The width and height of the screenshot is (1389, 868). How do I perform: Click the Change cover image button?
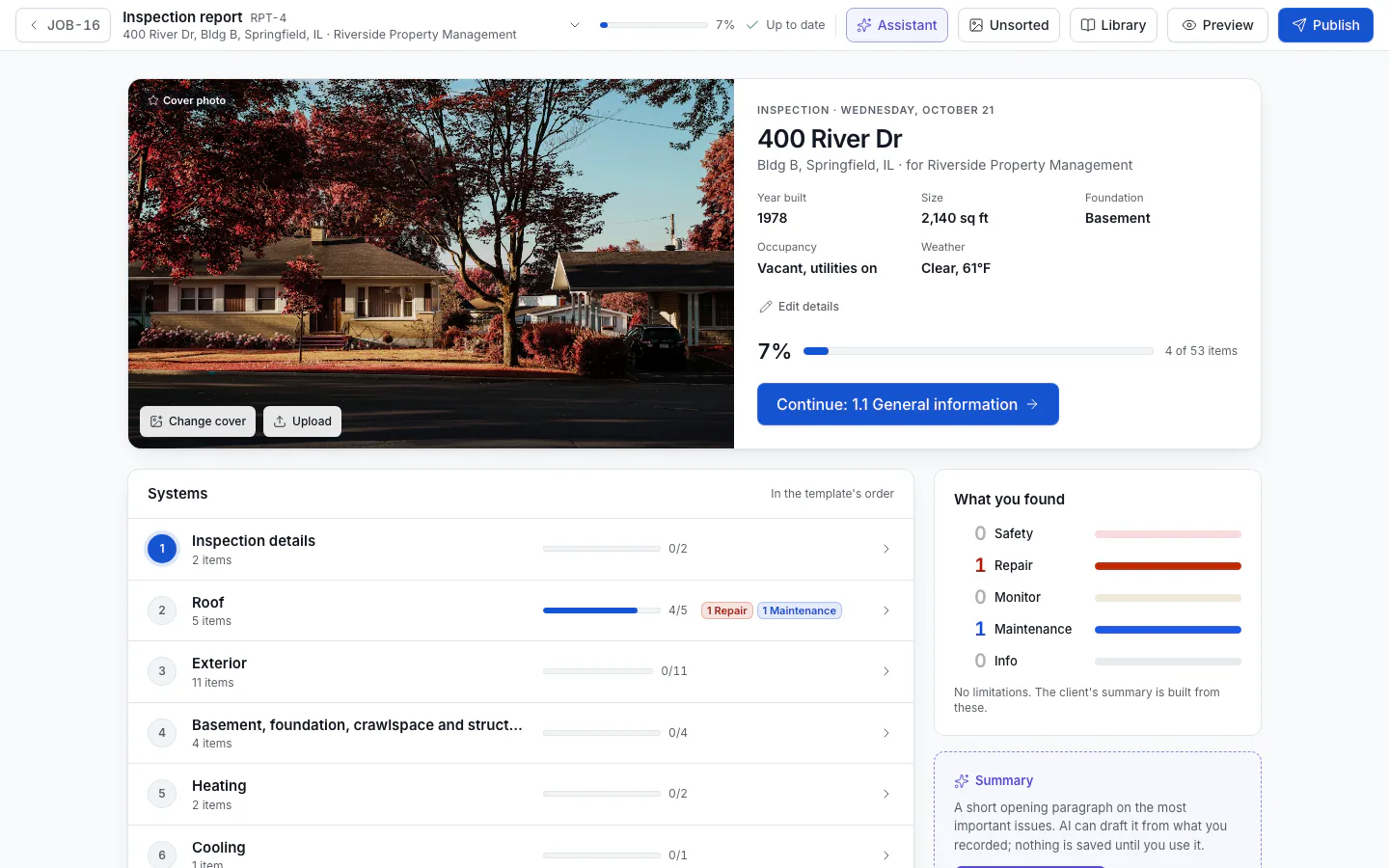point(198,421)
